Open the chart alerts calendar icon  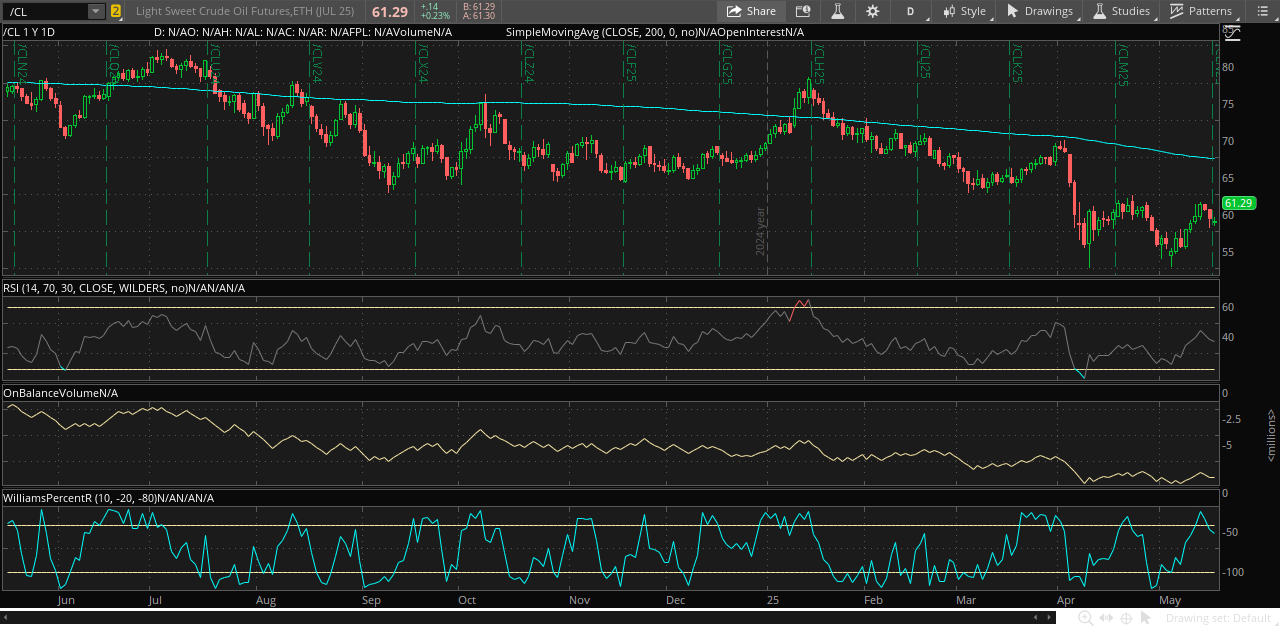click(803, 11)
